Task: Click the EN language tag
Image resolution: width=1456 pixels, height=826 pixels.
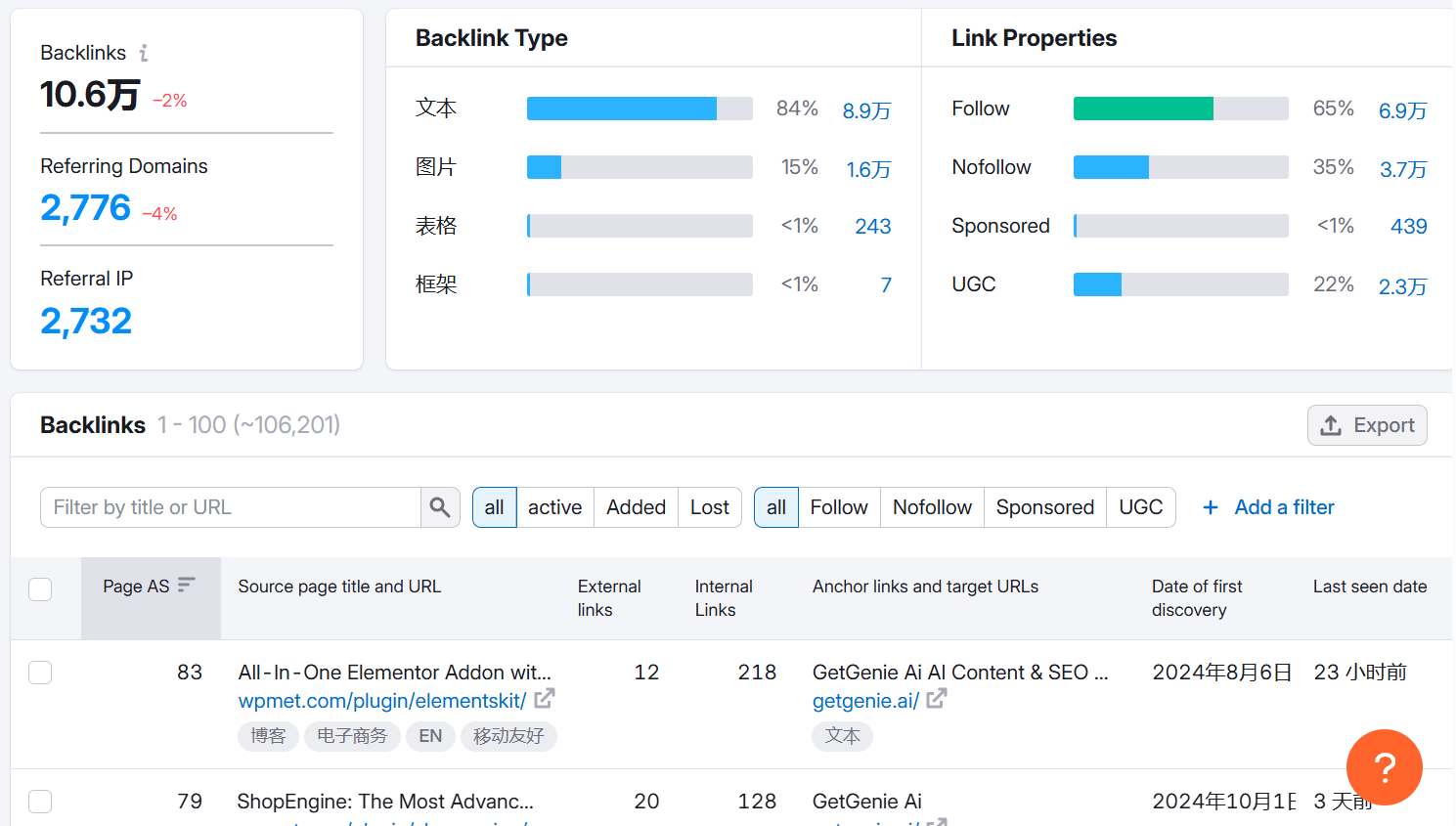Action: pyautogui.click(x=430, y=736)
